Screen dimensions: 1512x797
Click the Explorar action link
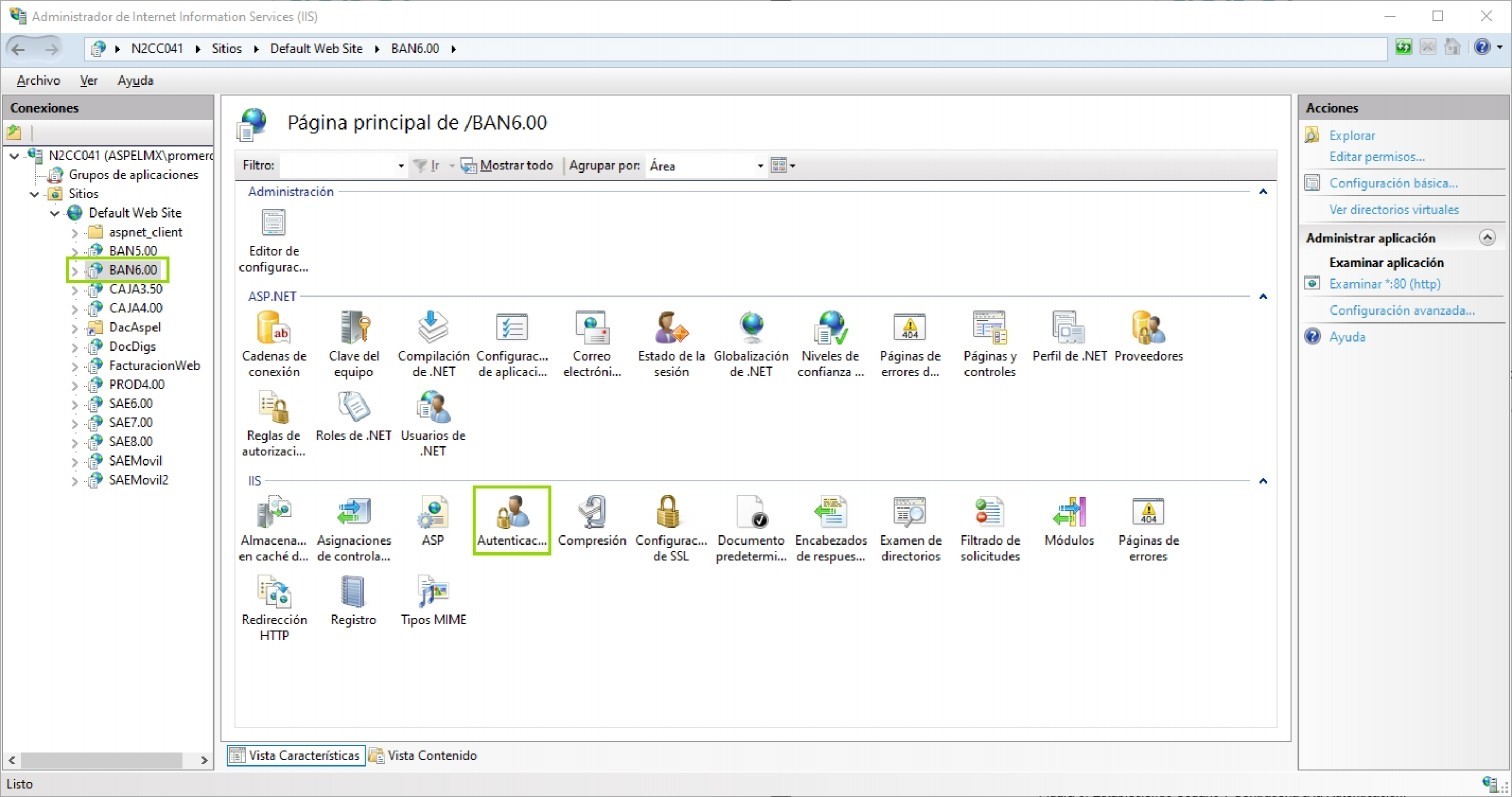pyautogui.click(x=1352, y=135)
